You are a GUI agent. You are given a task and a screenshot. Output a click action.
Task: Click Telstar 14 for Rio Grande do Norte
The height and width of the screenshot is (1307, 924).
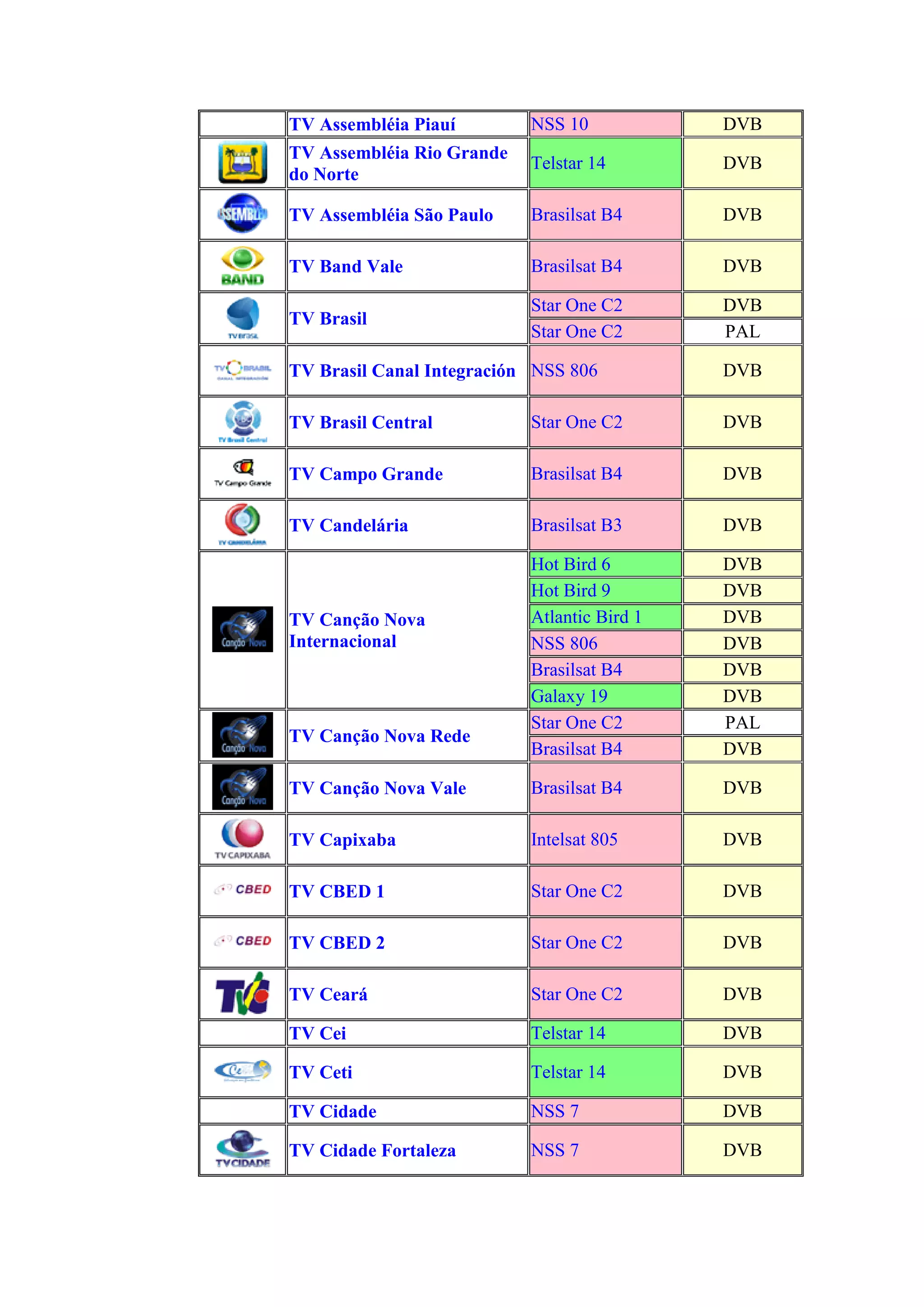coord(568,163)
